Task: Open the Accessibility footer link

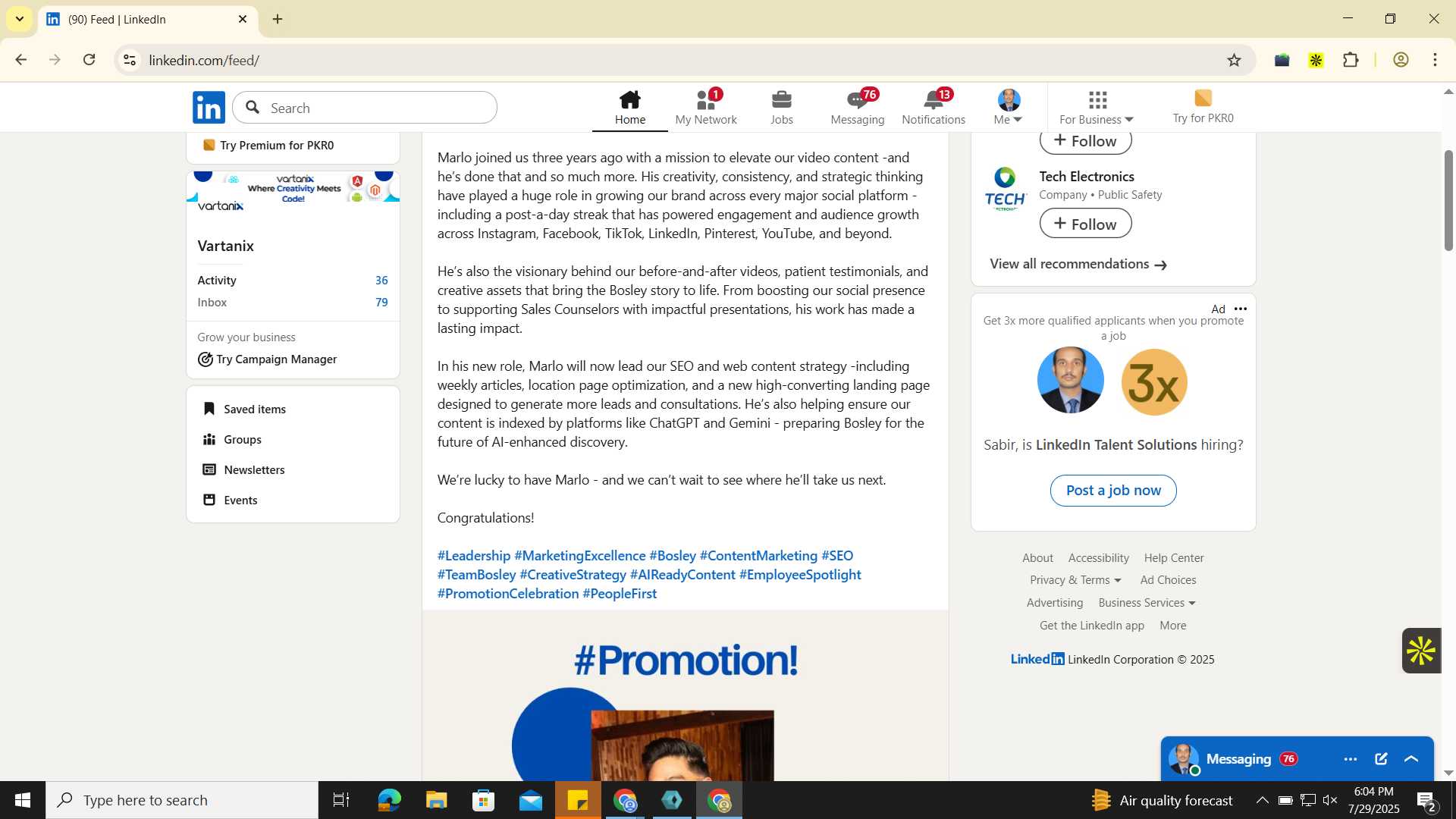Action: pyautogui.click(x=1098, y=558)
